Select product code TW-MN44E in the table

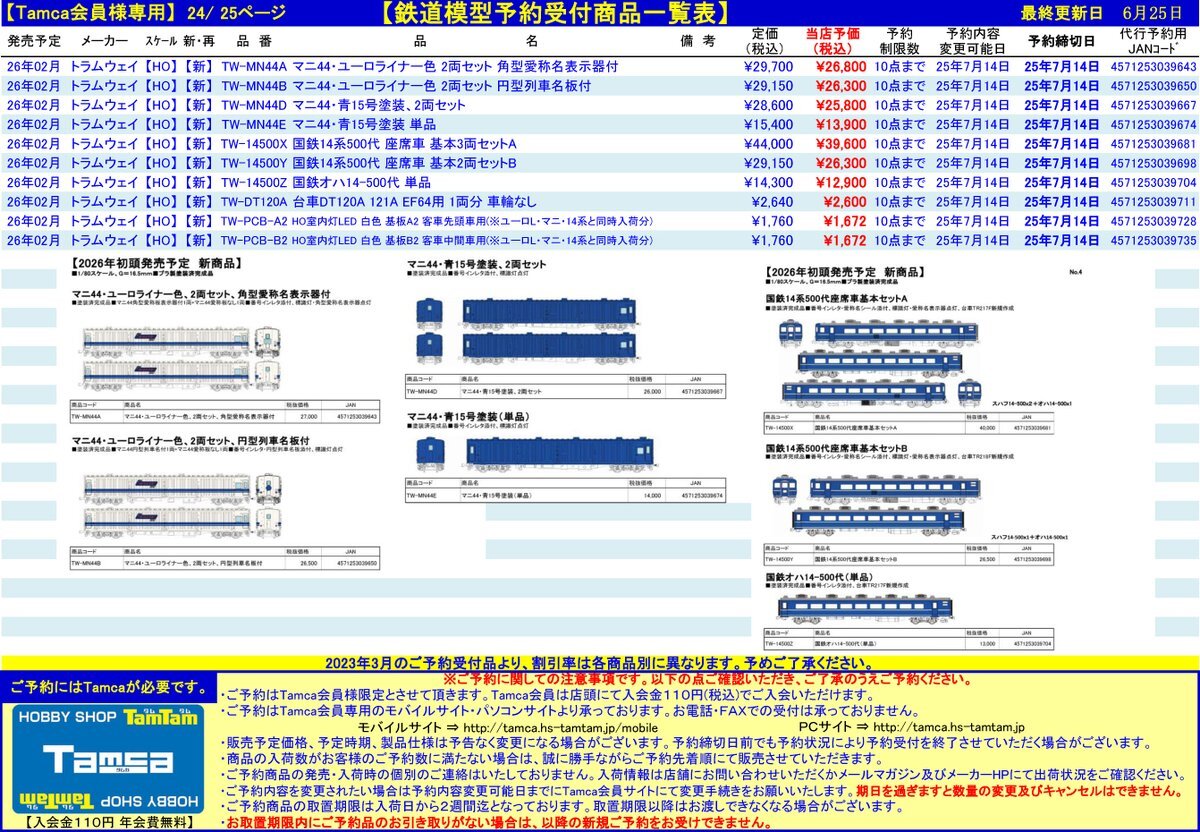point(254,125)
